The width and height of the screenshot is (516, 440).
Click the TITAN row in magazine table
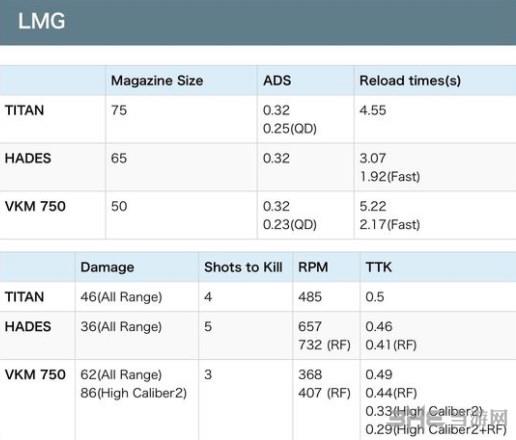pos(258,119)
